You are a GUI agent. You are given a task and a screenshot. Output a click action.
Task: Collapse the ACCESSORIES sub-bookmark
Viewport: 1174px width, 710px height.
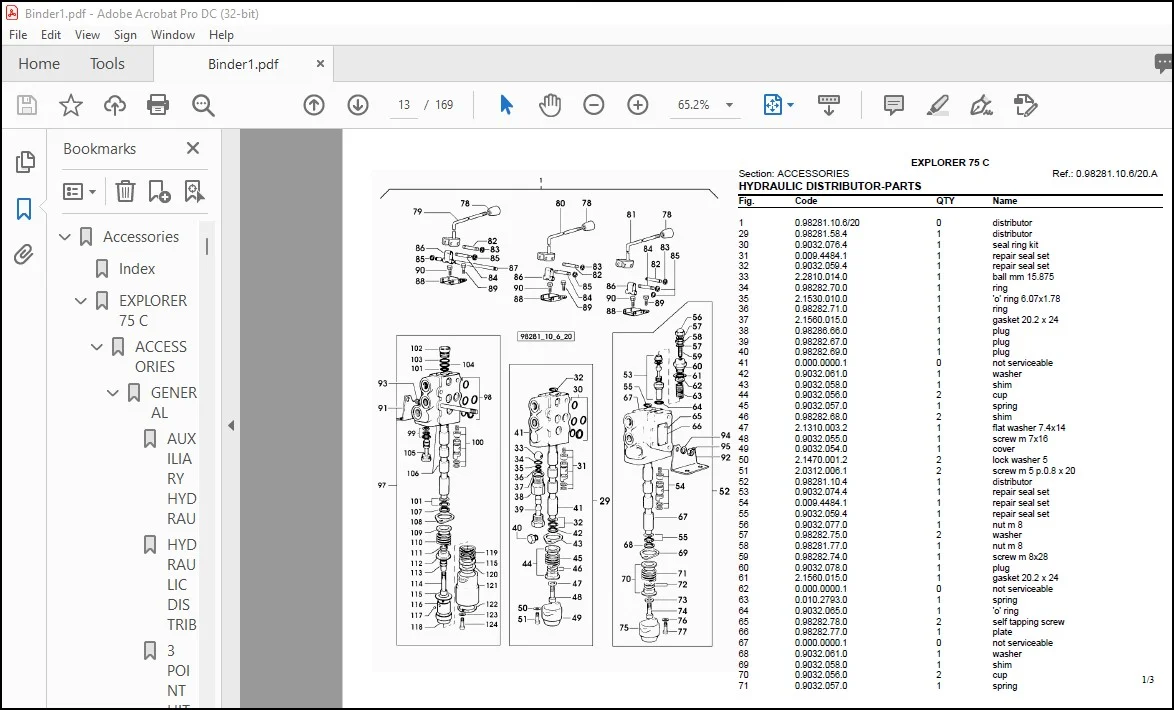coord(97,347)
